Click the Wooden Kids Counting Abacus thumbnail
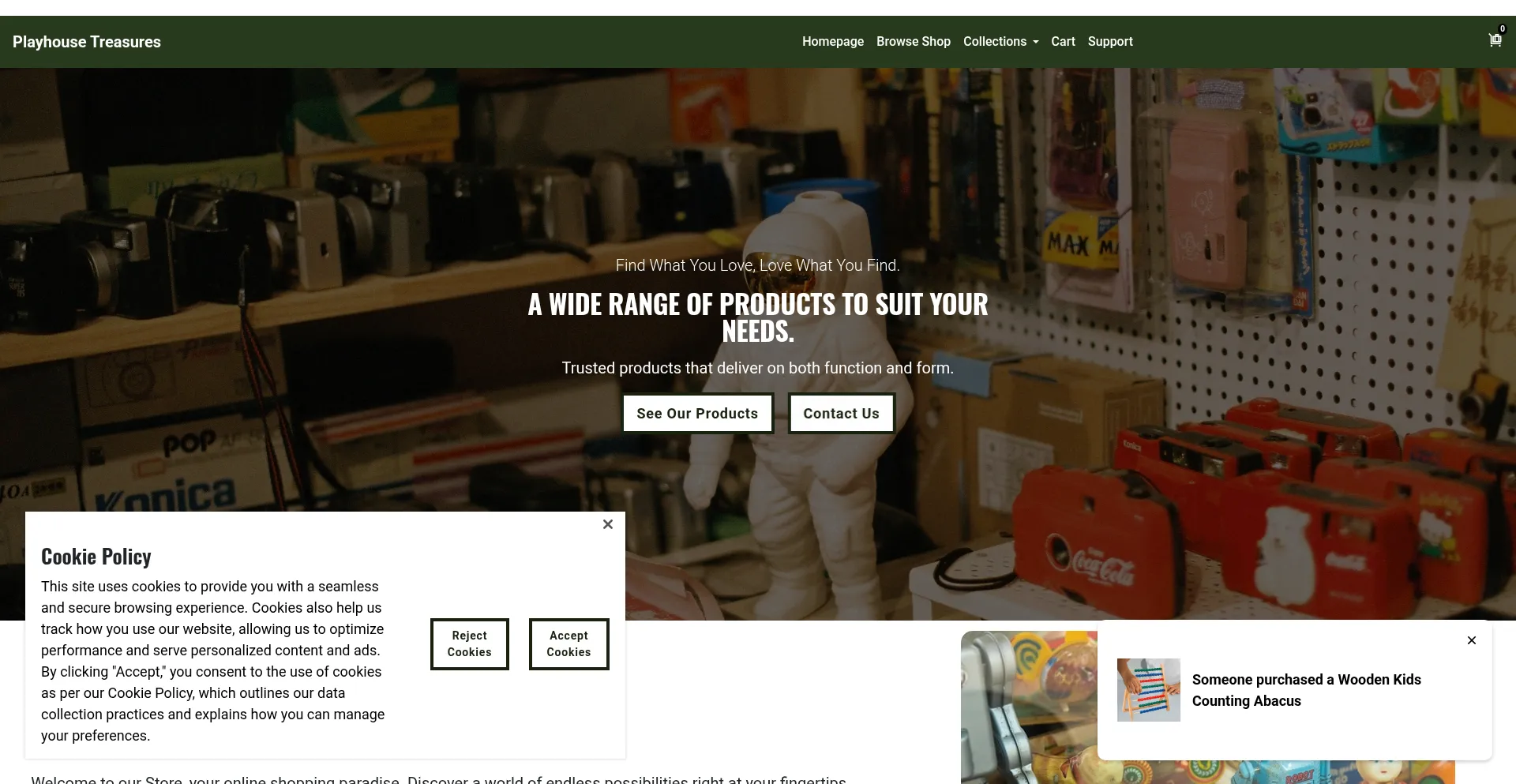The image size is (1516, 784). (x=1149, y=690)
